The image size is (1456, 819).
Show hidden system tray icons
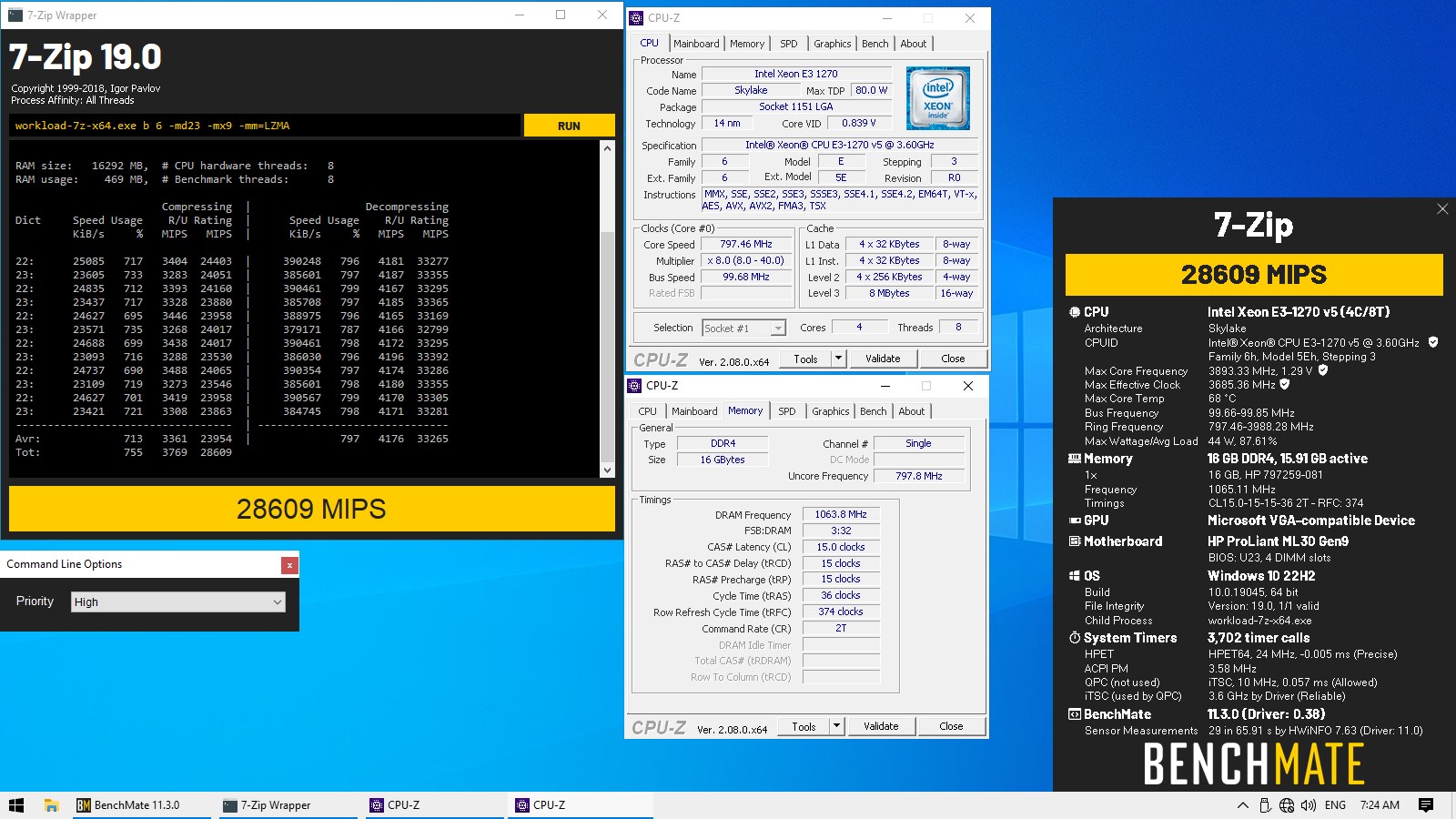click(1242, 805)
